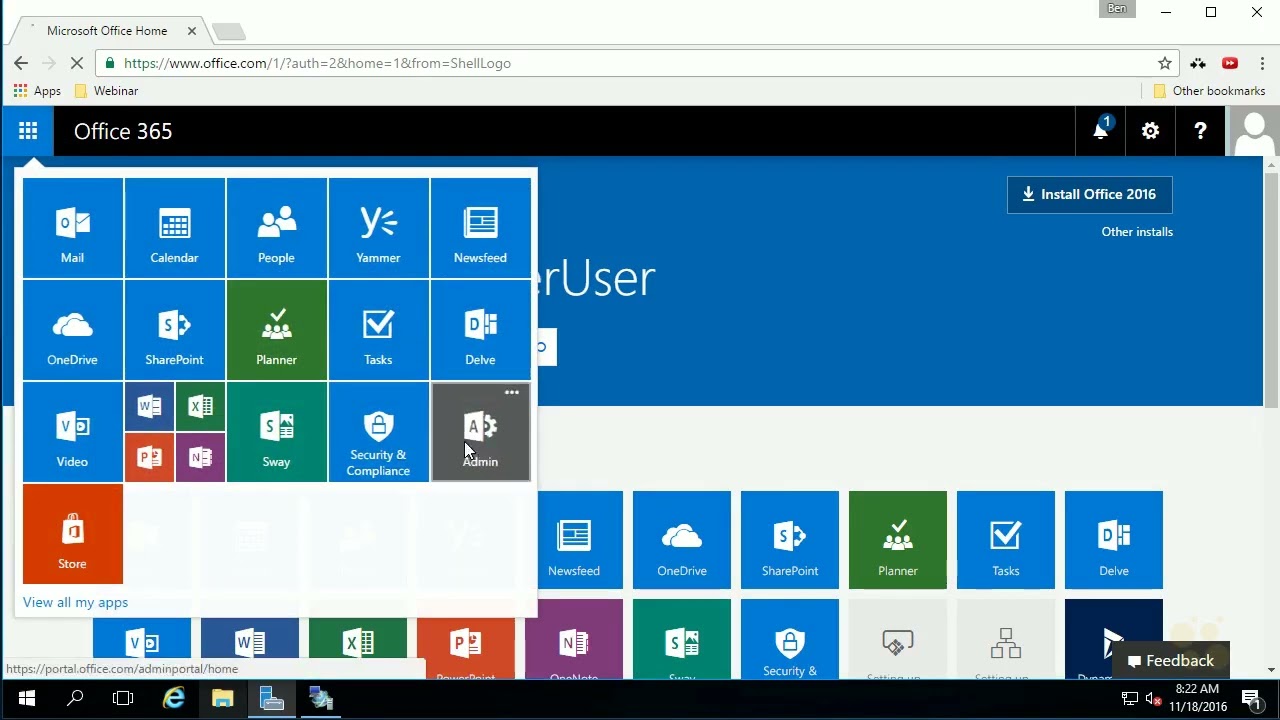Screen dimensions: 1280x720
Task: Click the Install Office 2016 button
Action: (x=1090, y=195)
